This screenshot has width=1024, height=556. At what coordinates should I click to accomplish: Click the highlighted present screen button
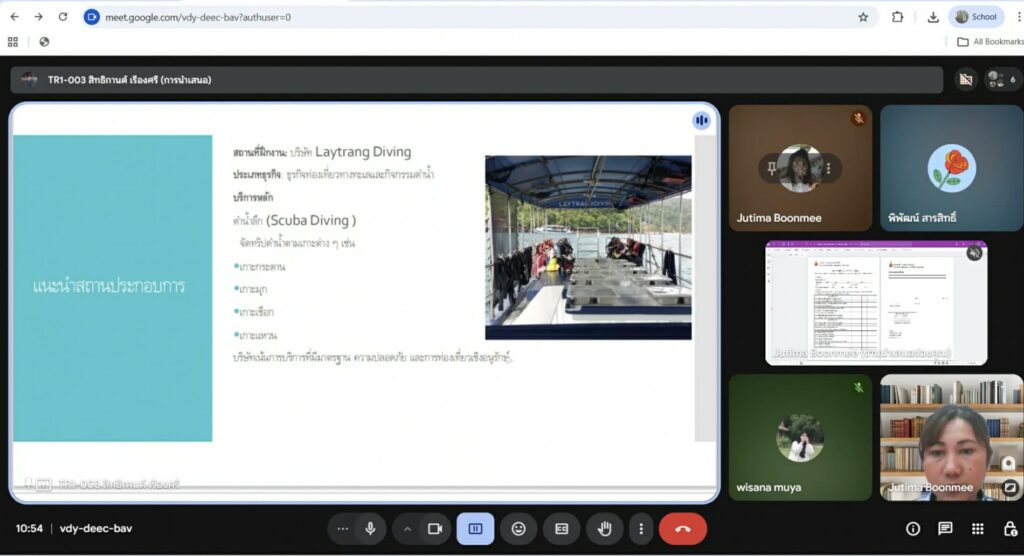[x=475, y=528]
